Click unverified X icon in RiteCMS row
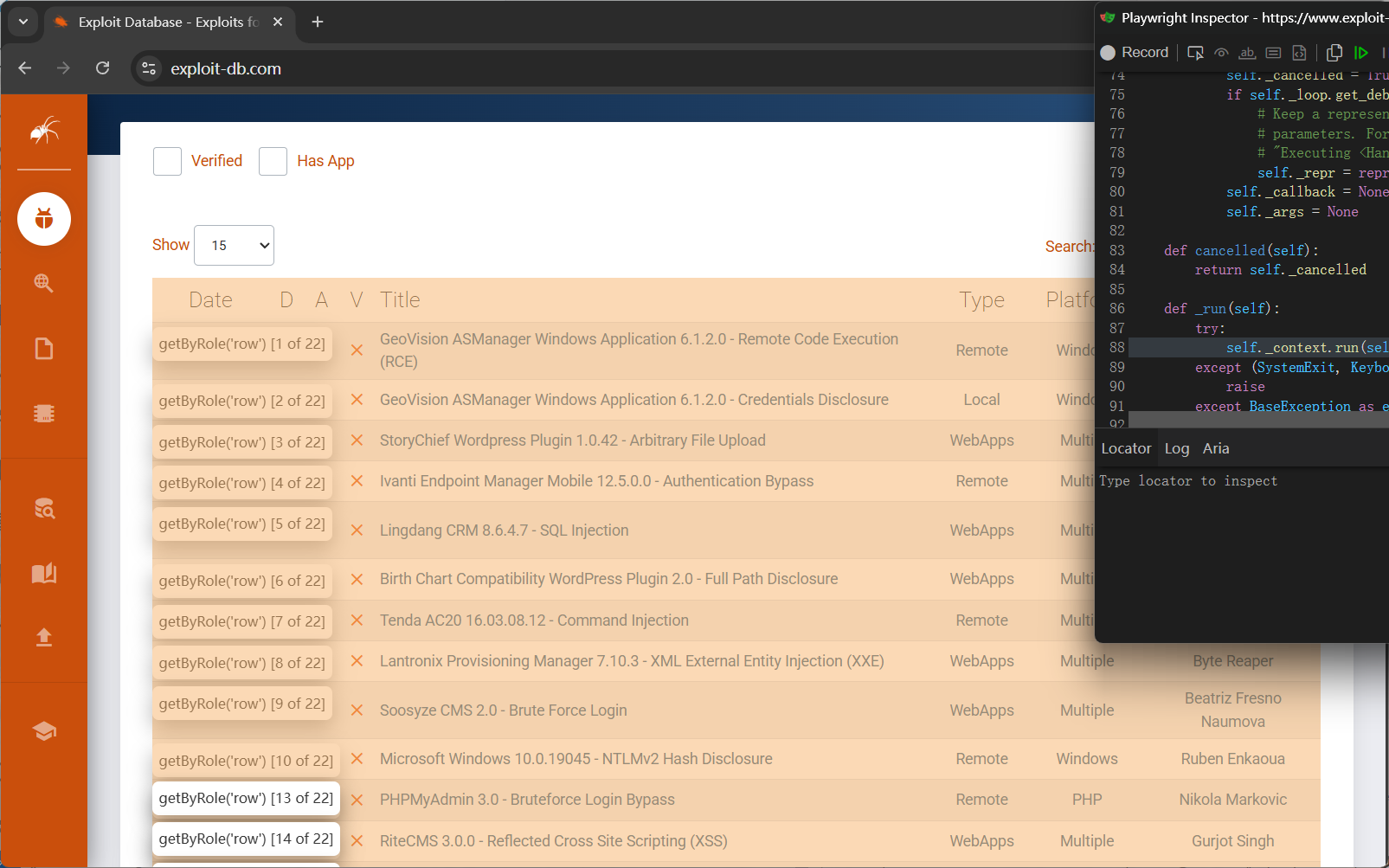 pos(357,841)
